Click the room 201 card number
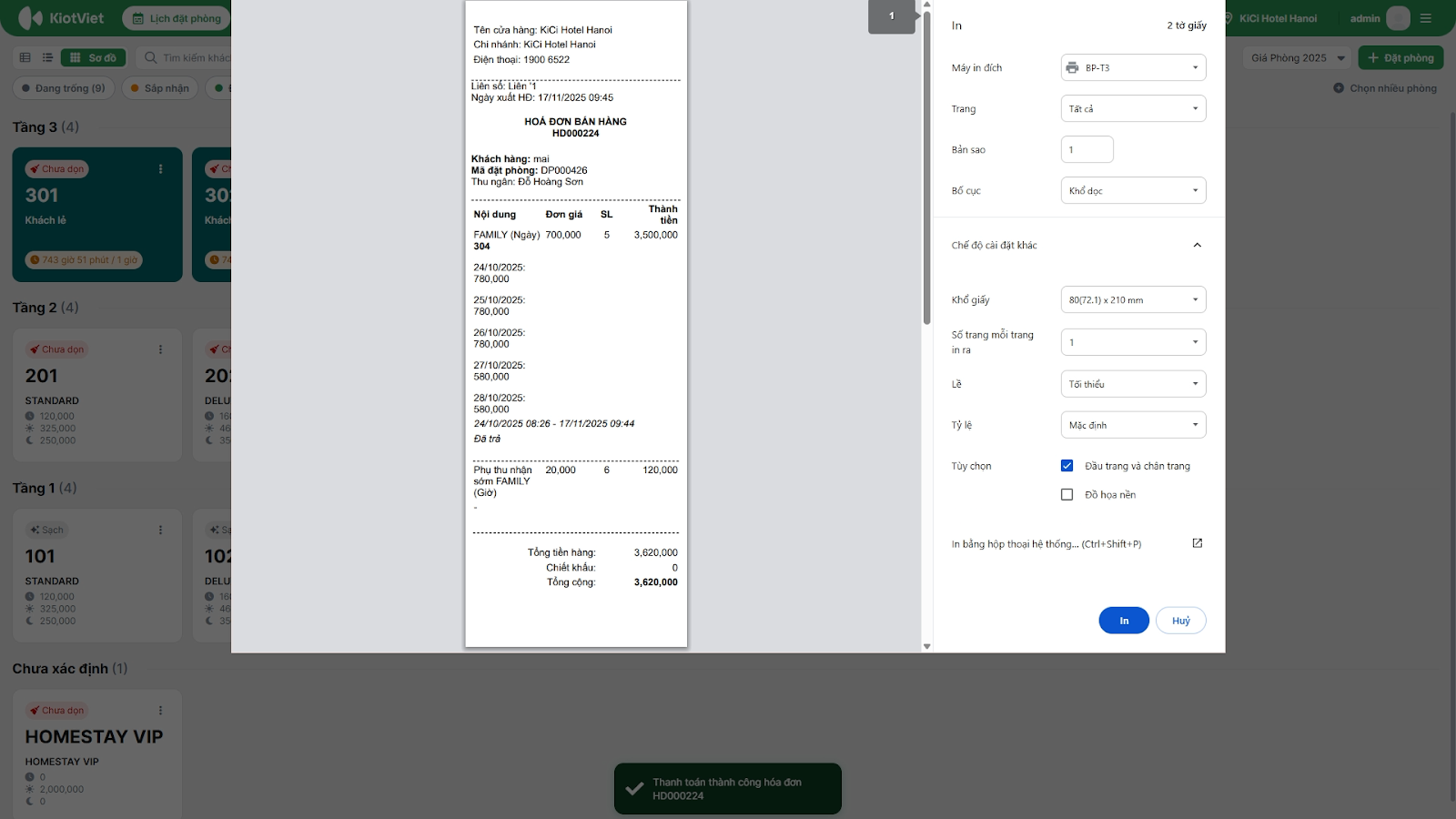This screenshot has height=819, width=1456. (x=42, y=376)
